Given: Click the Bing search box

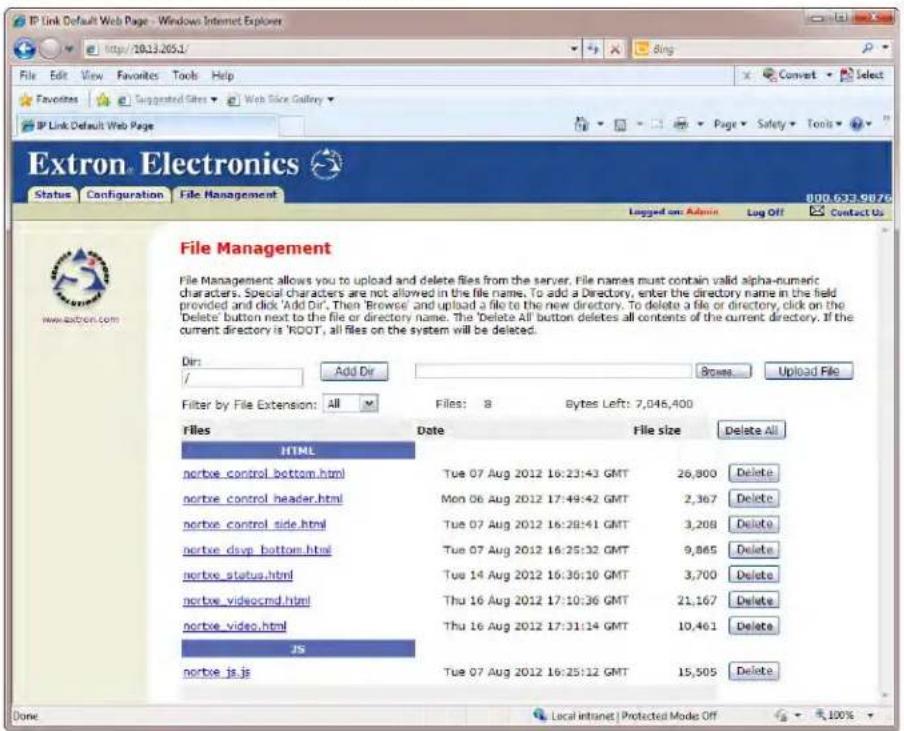Looking at the screenshot, I should (747, 50).
